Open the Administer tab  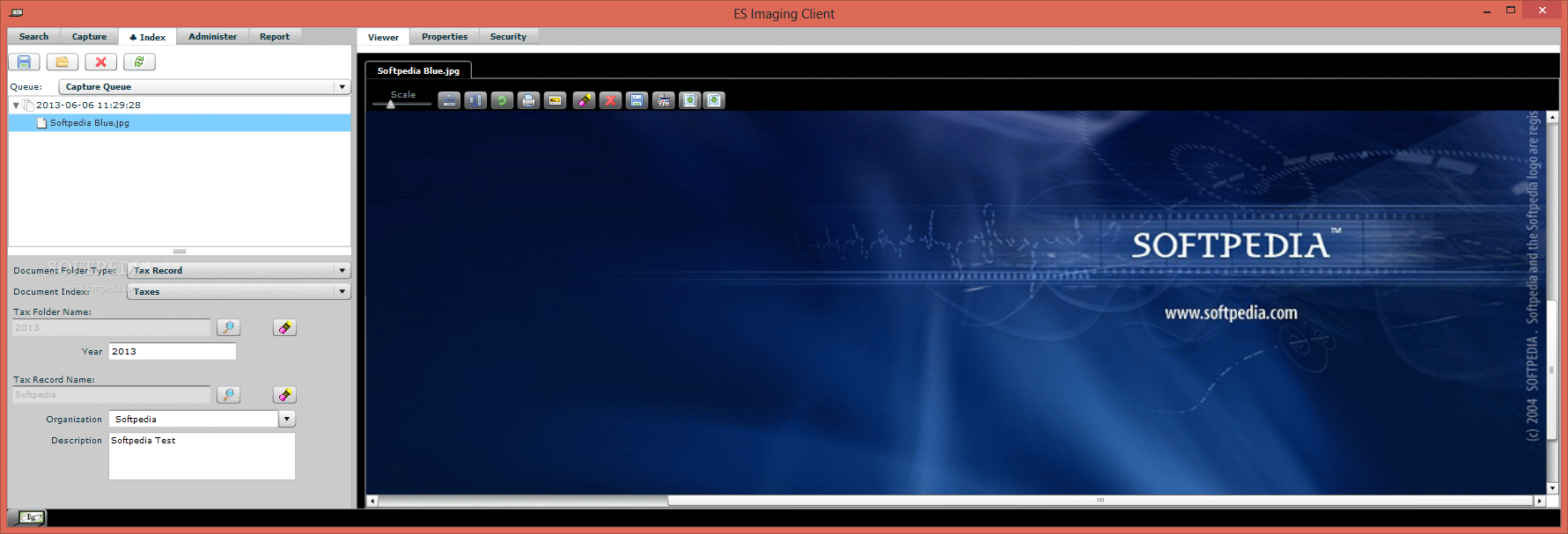[212, 36]
